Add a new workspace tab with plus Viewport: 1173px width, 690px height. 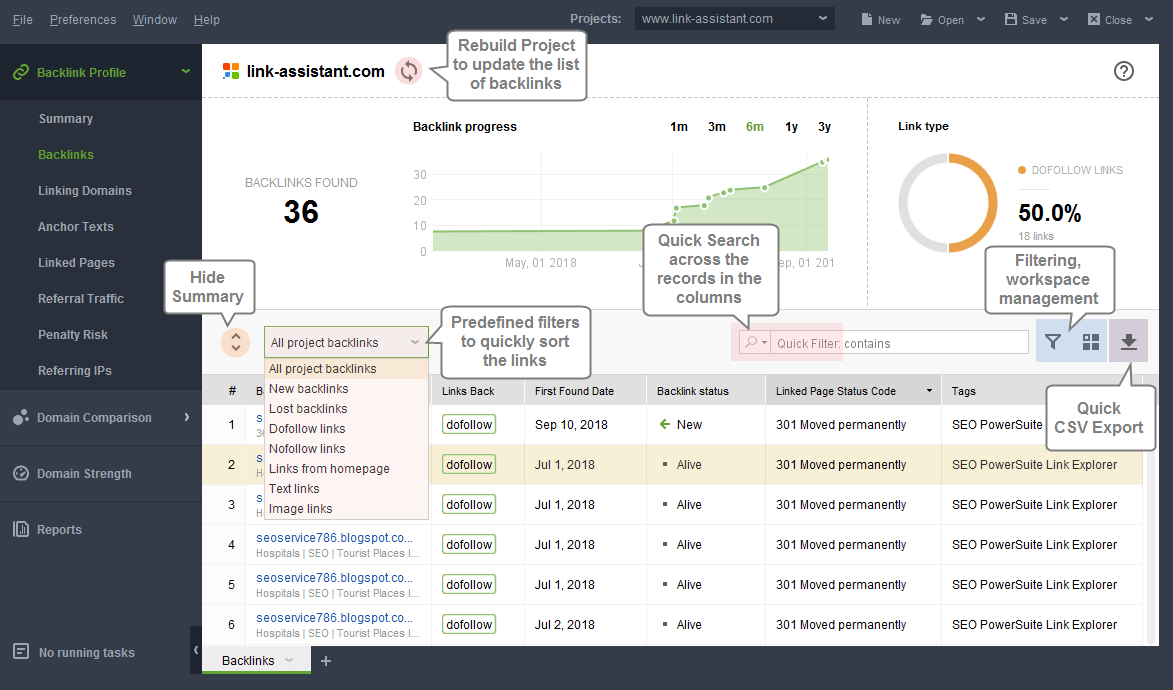[x=326, y=661]
